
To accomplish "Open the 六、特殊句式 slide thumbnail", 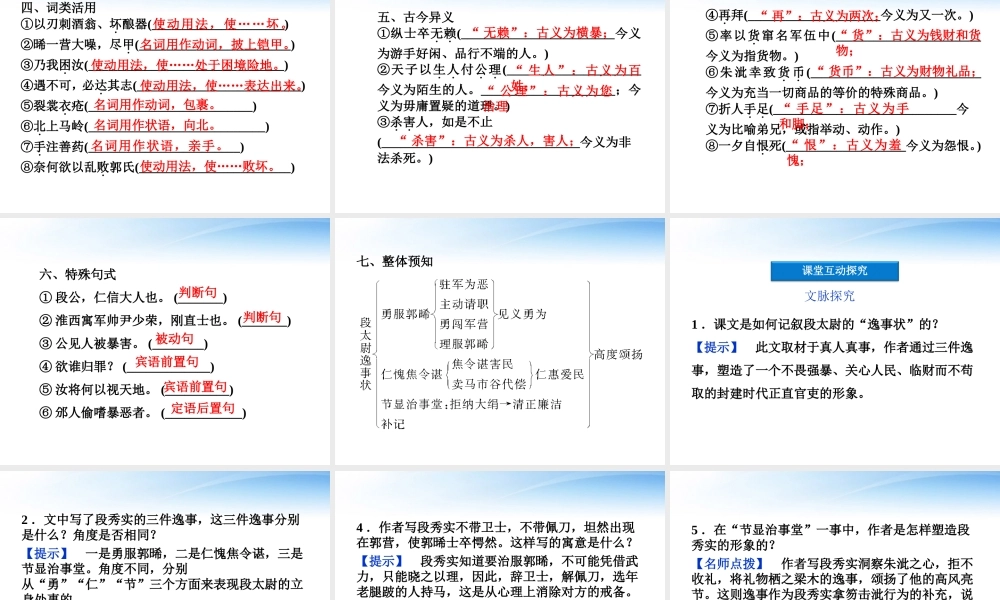I will tap(165, 340).
